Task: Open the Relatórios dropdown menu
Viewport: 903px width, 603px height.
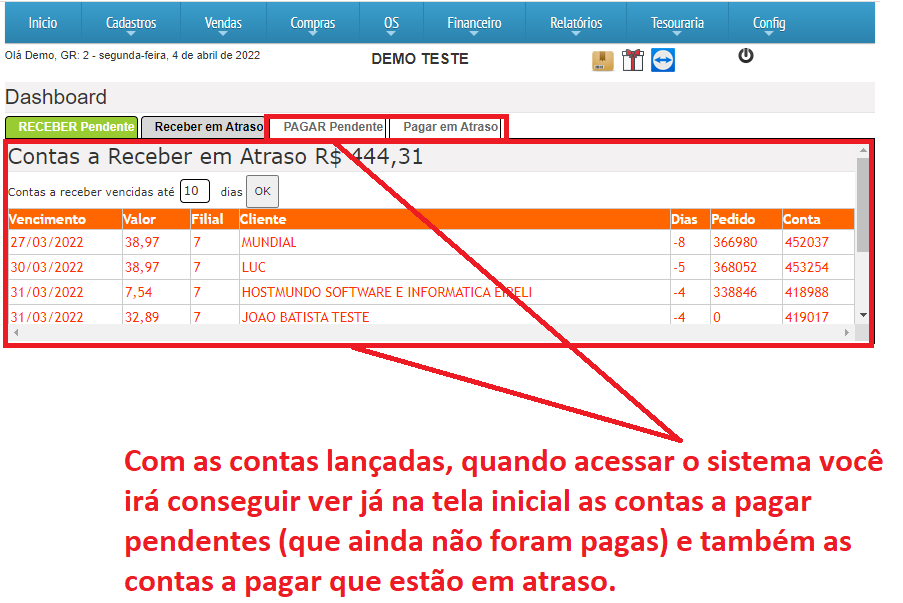Action: coord(576,23)
